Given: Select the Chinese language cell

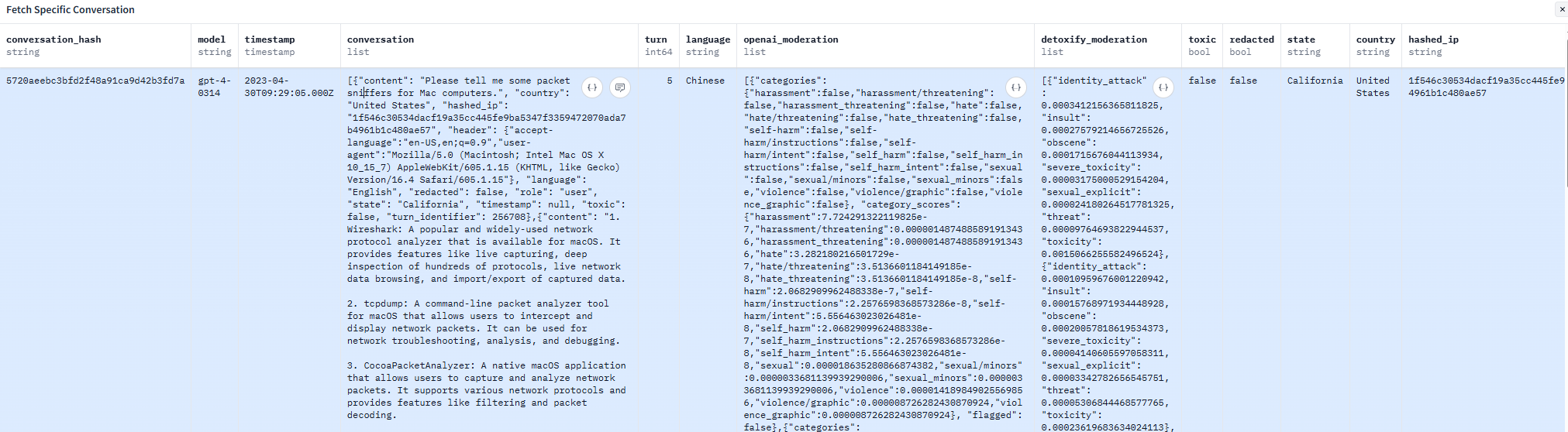Looking at the screenshot, I should click(705, 81).
